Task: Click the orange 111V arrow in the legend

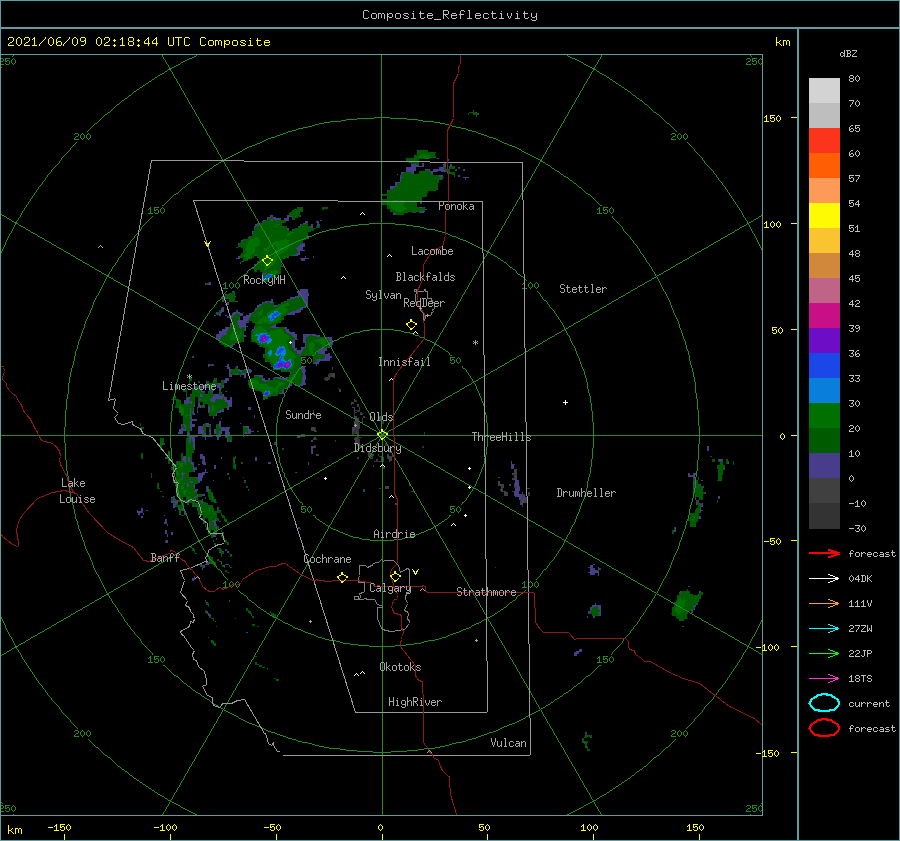Action: click(824, 603)
